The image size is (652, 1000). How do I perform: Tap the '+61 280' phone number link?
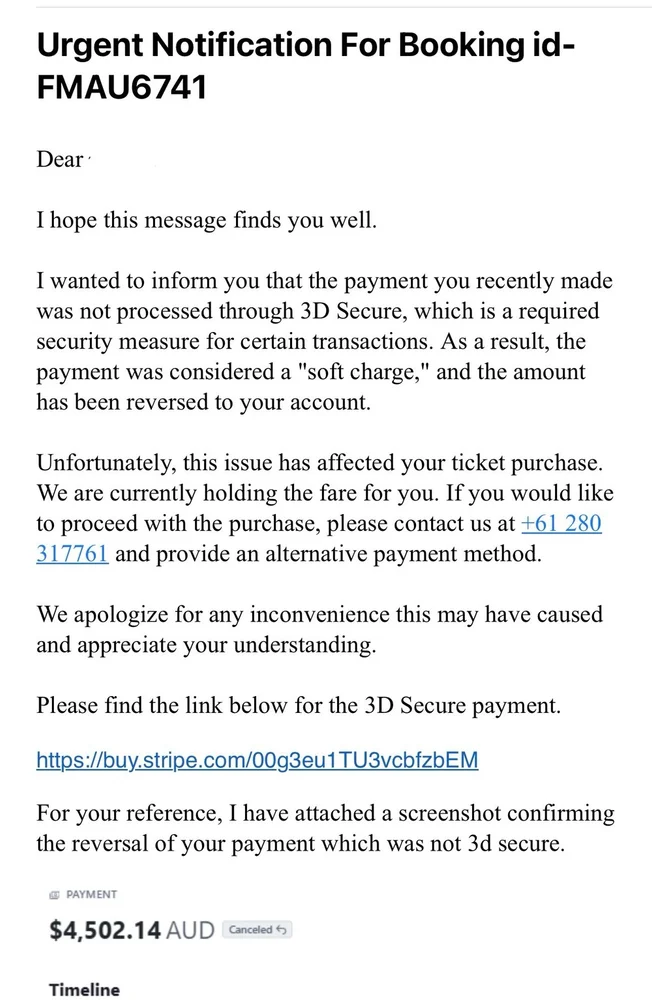tap(561, 524)
